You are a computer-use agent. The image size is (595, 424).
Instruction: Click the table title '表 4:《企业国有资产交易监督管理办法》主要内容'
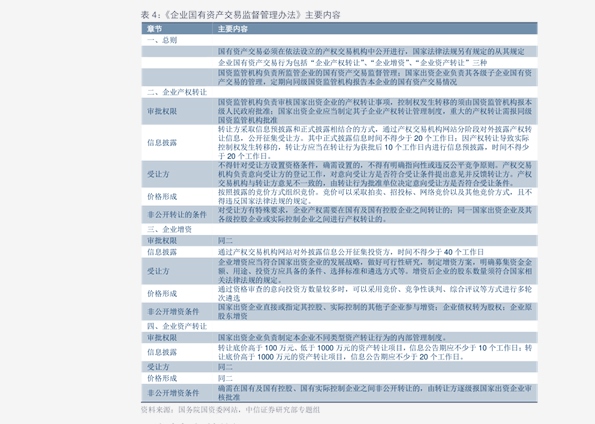pyautogui.click(x=241, y=15)
